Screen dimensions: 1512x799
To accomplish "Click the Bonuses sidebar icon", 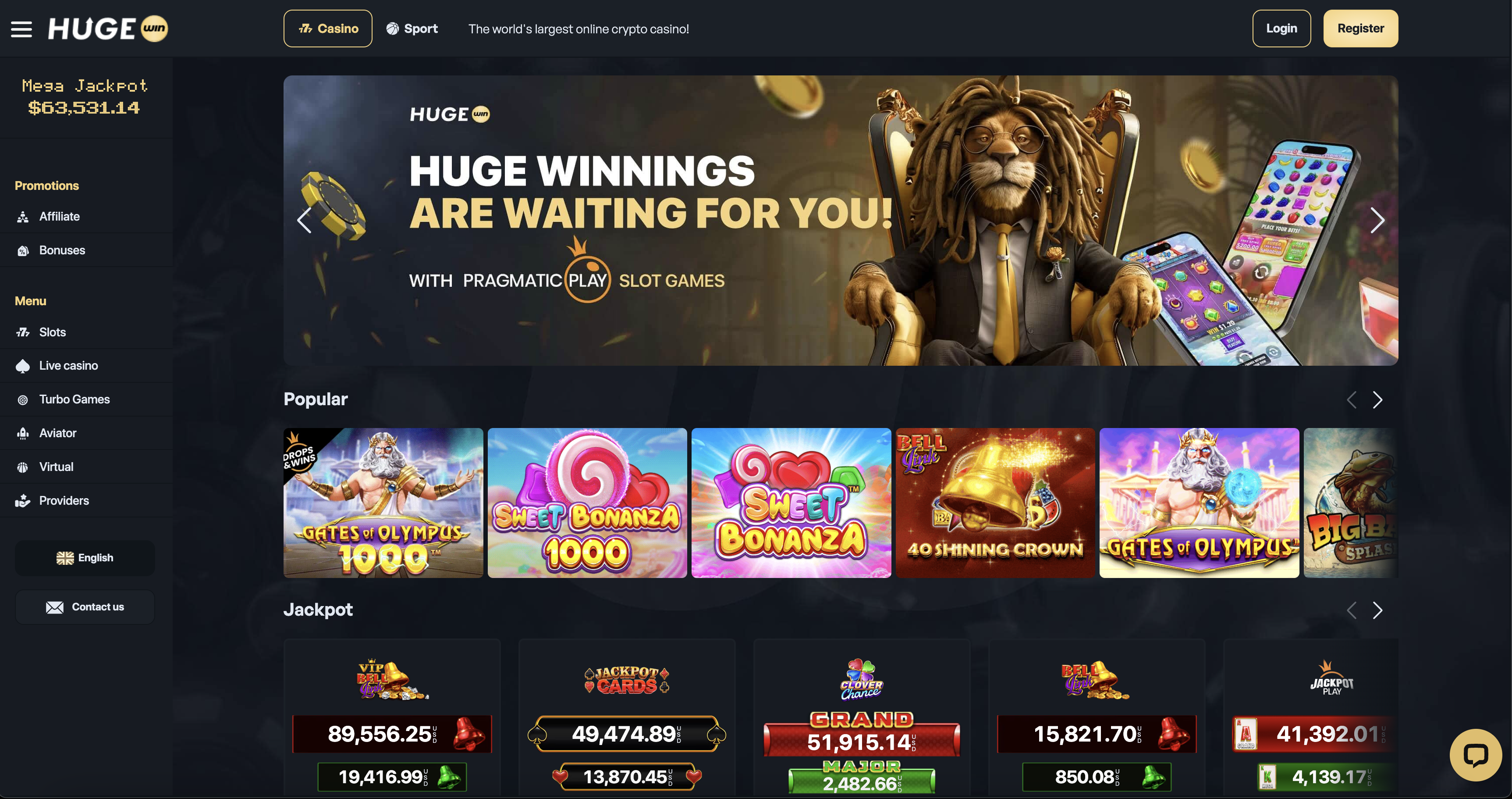I will [23, 251].
